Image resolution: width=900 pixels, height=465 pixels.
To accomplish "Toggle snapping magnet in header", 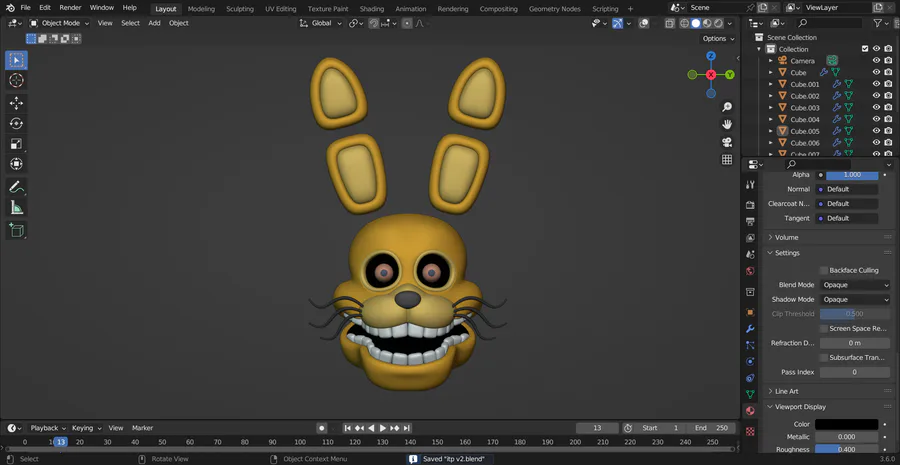I will 374,24.
